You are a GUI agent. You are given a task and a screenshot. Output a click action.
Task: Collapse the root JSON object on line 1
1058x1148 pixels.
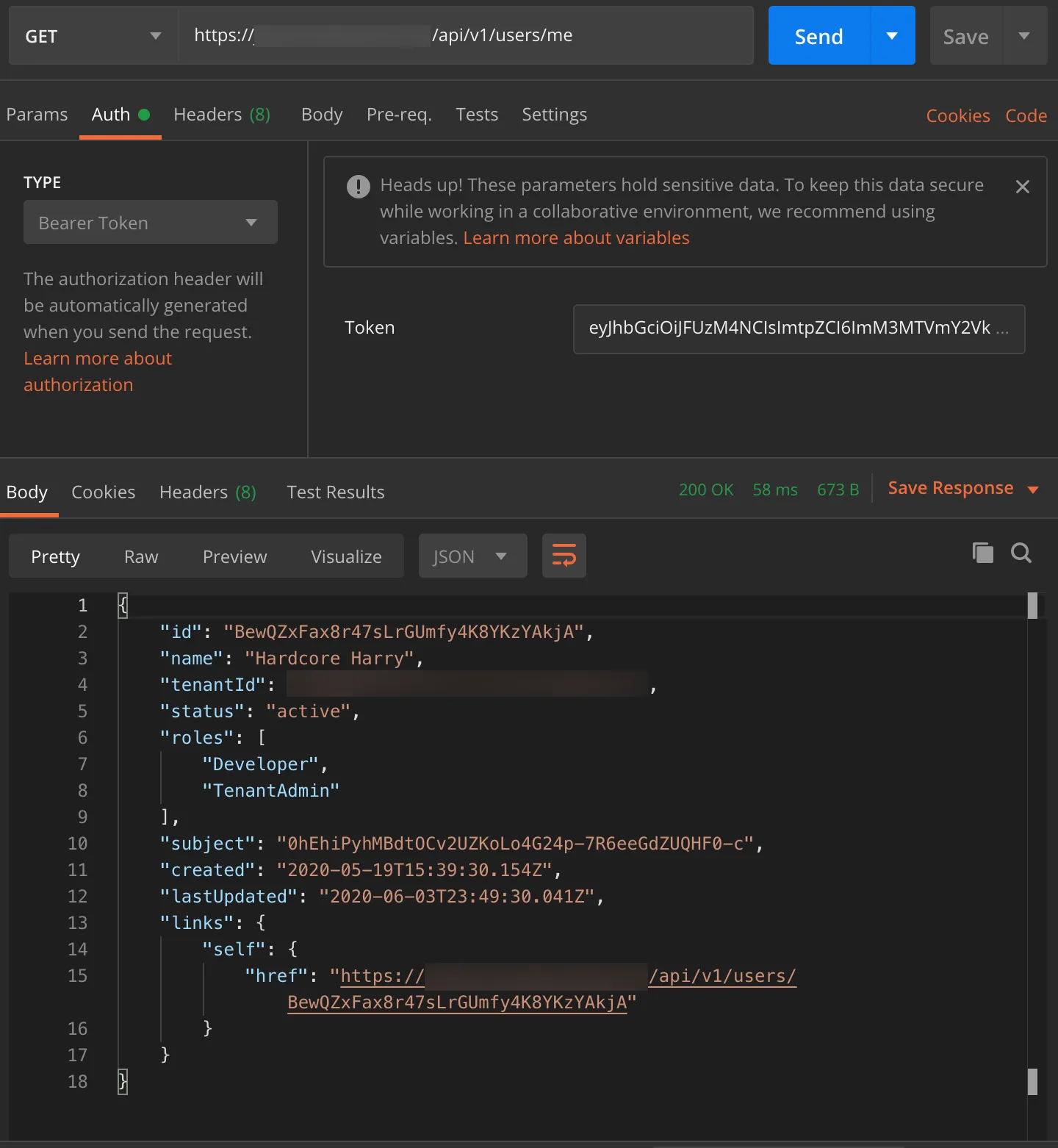(x=123, y=606)
